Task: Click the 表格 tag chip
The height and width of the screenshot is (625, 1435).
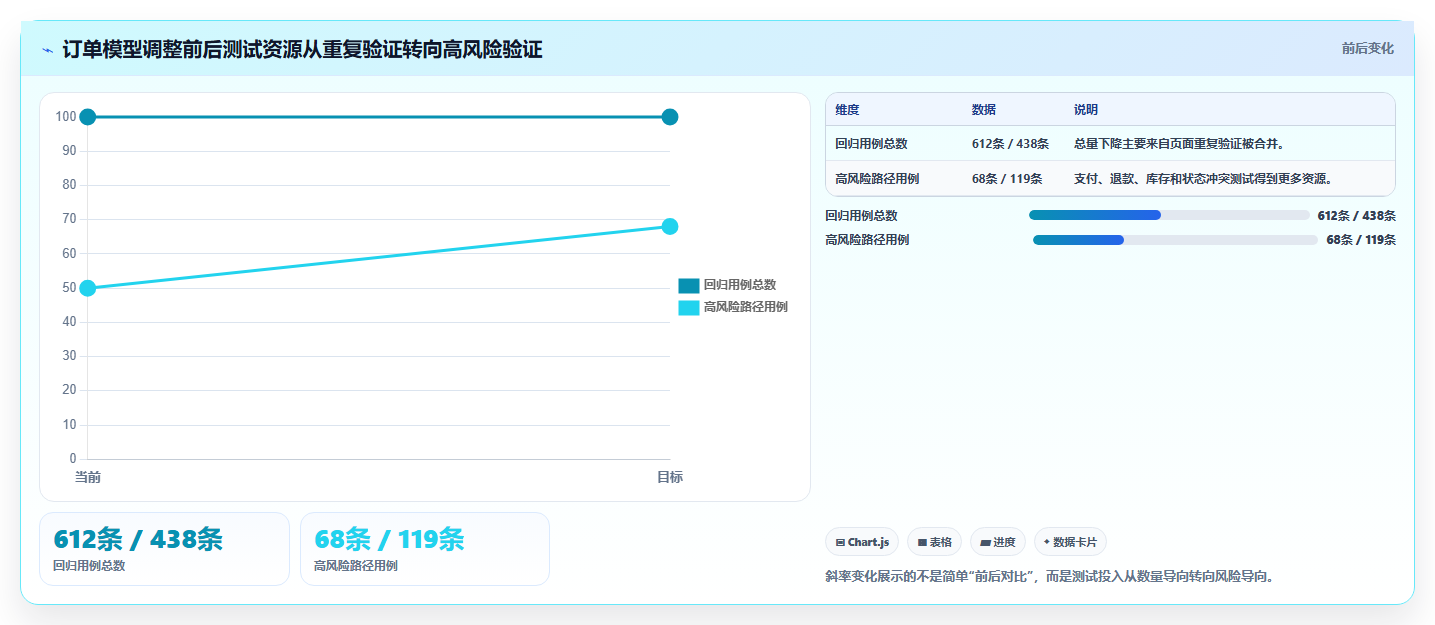Action: pos(934,542)
